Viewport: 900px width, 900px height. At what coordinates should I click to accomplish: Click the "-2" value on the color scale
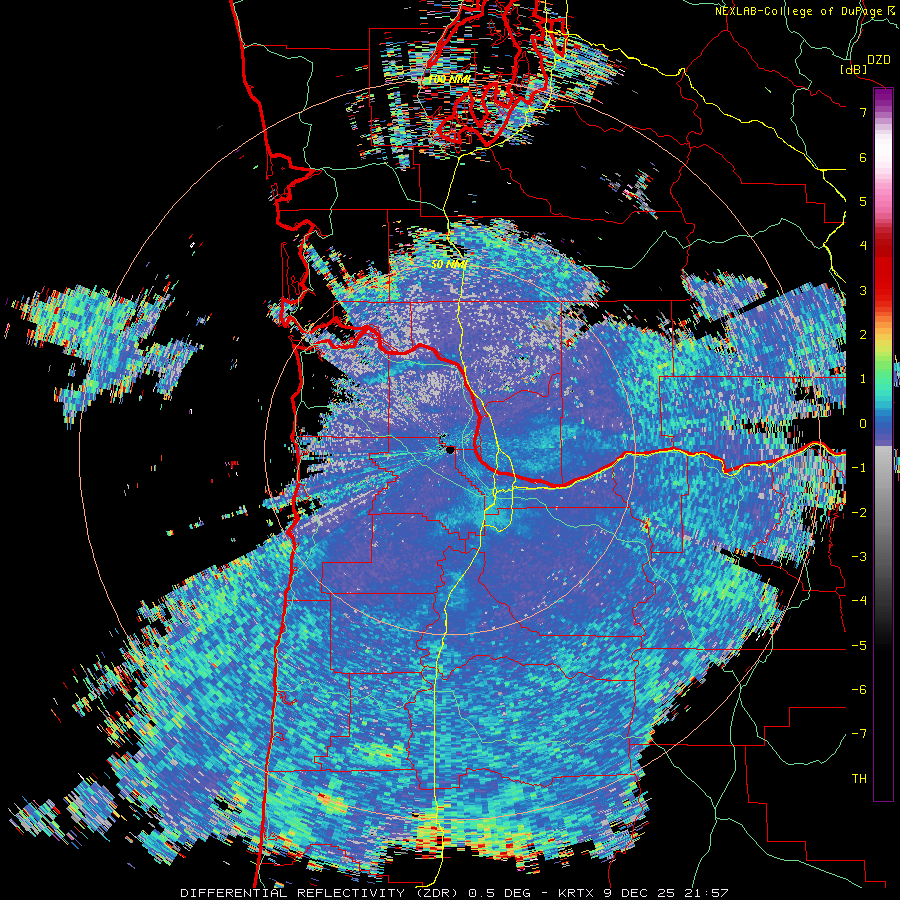coord(859,513)
